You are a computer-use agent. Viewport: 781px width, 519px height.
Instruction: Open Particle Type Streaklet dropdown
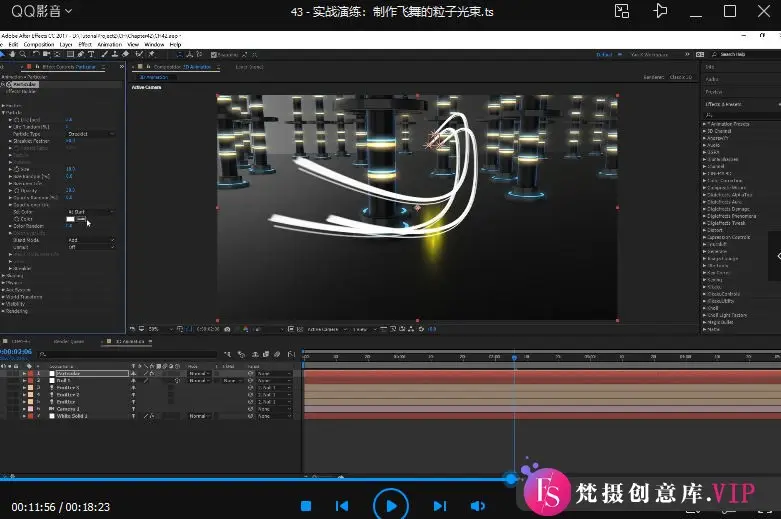pos(91,134)
